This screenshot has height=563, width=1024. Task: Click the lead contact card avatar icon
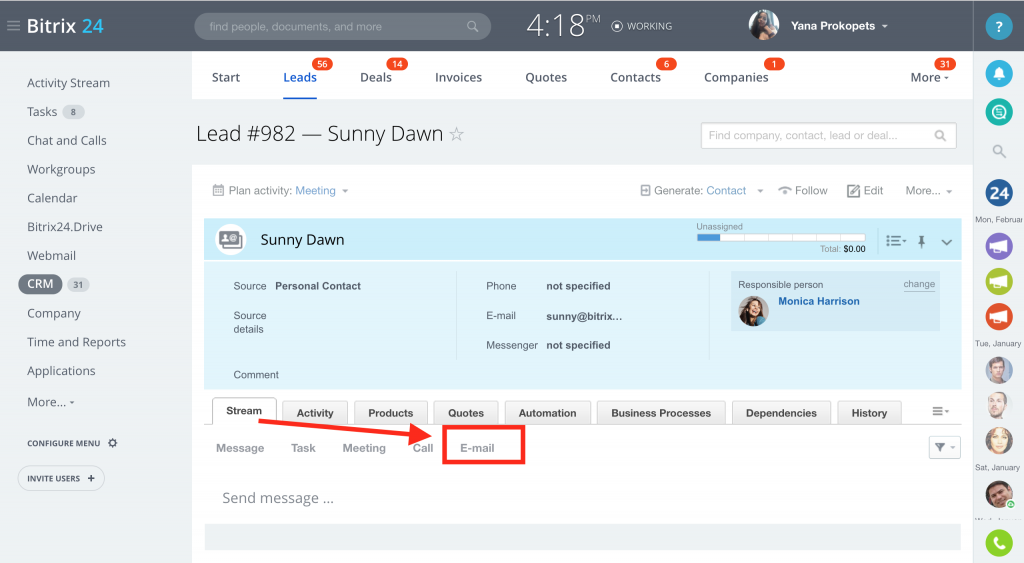tap(230, 240)
